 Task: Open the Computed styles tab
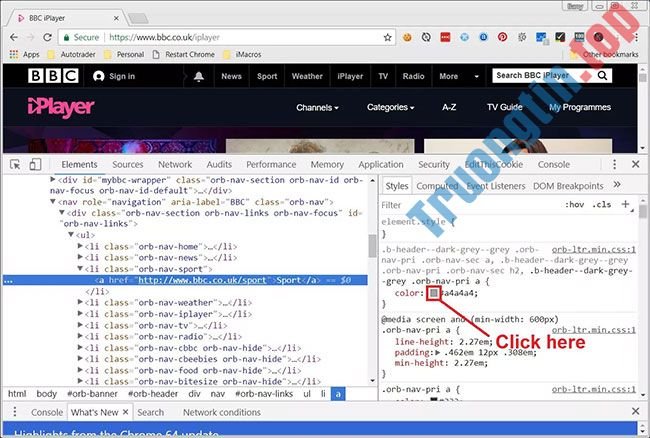pos(437,186)
